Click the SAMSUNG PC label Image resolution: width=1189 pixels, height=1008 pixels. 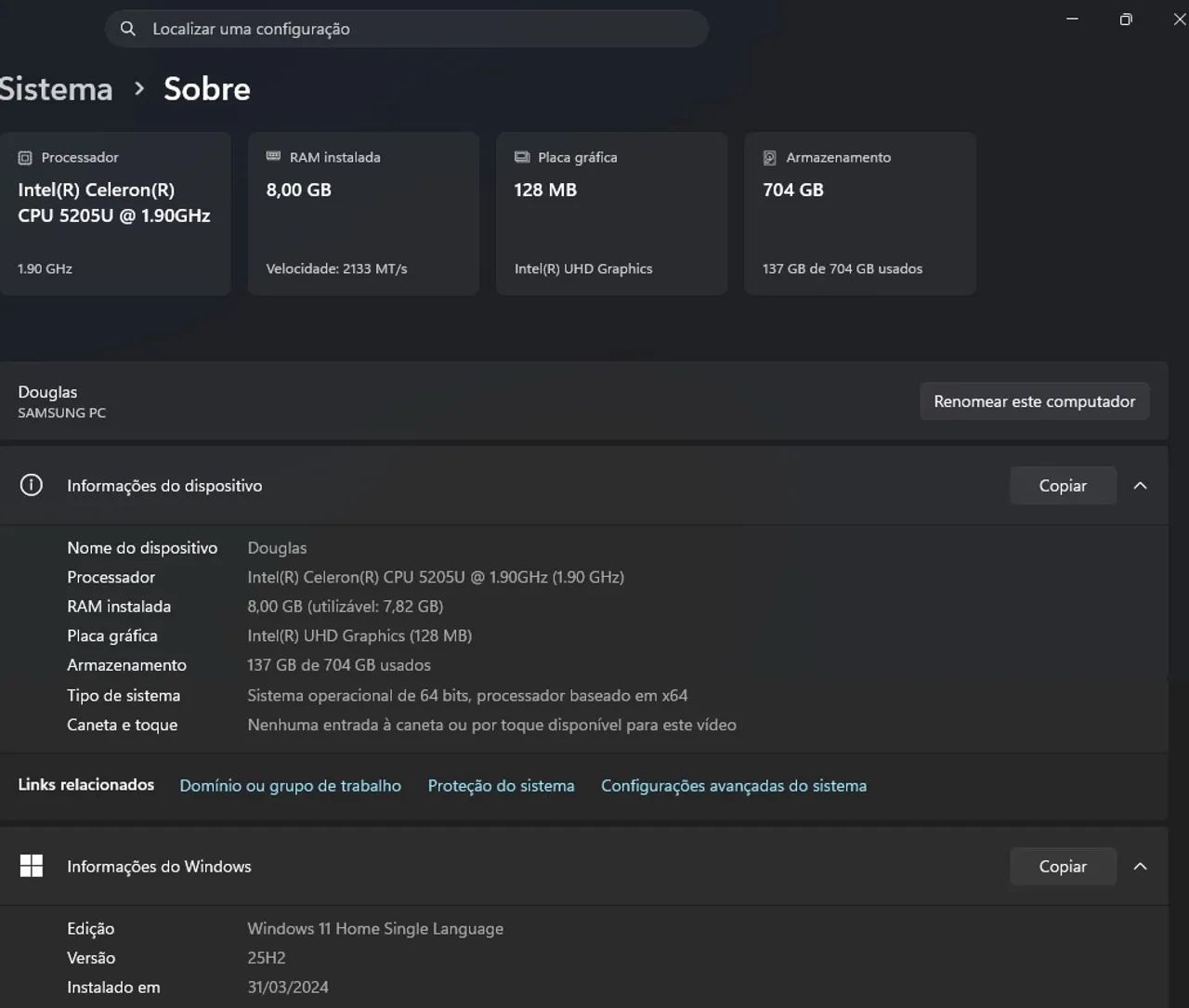click(62, 412)
